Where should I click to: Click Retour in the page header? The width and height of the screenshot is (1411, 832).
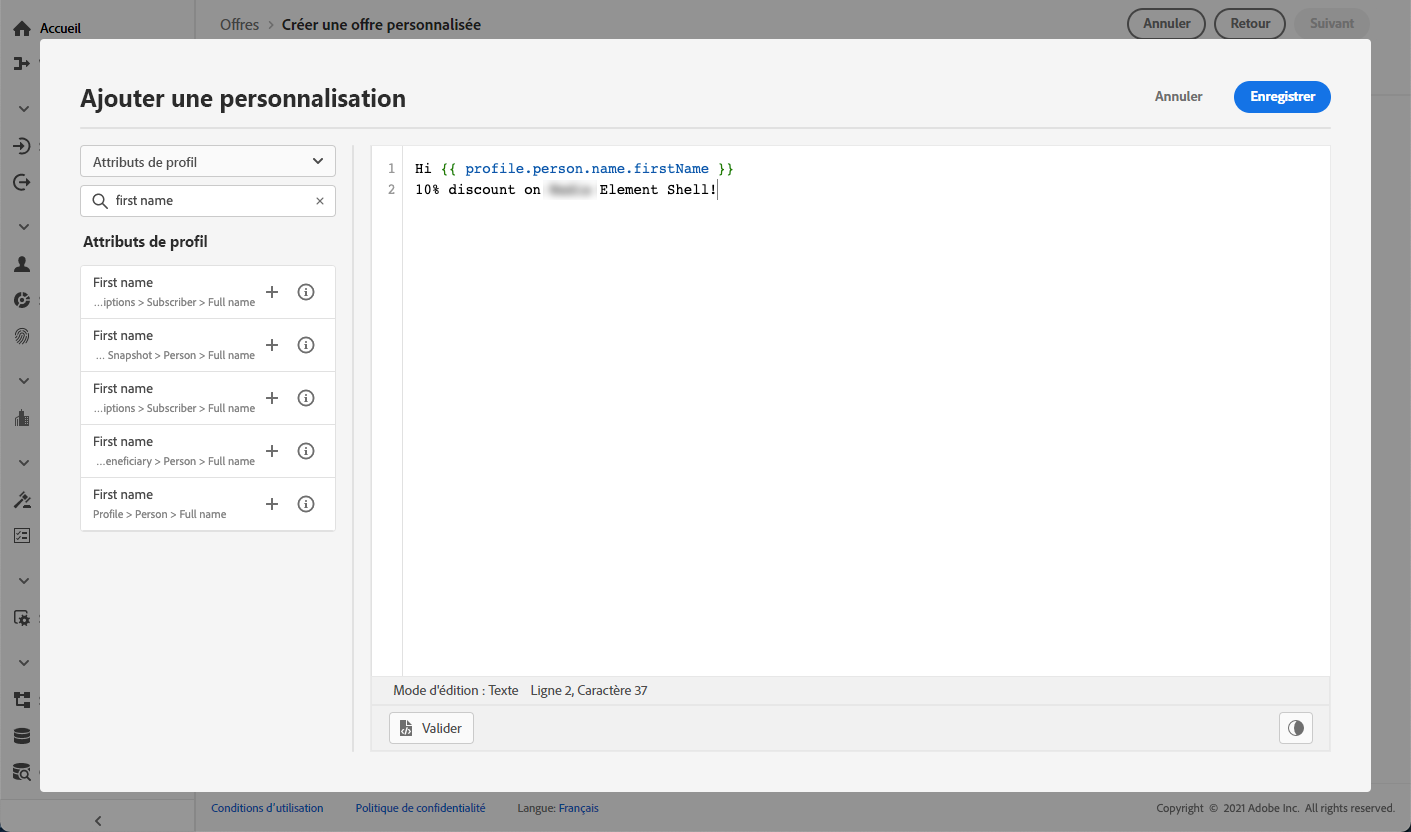coord(1250,24)
